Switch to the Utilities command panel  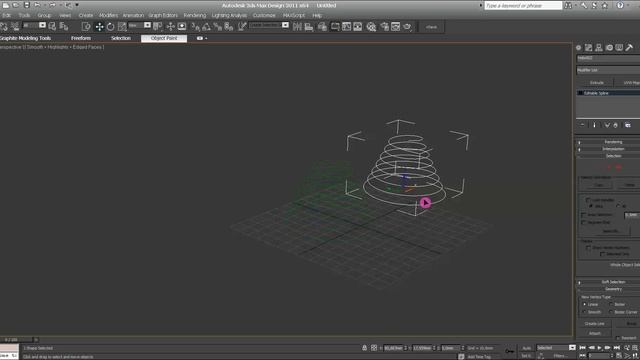629,48
